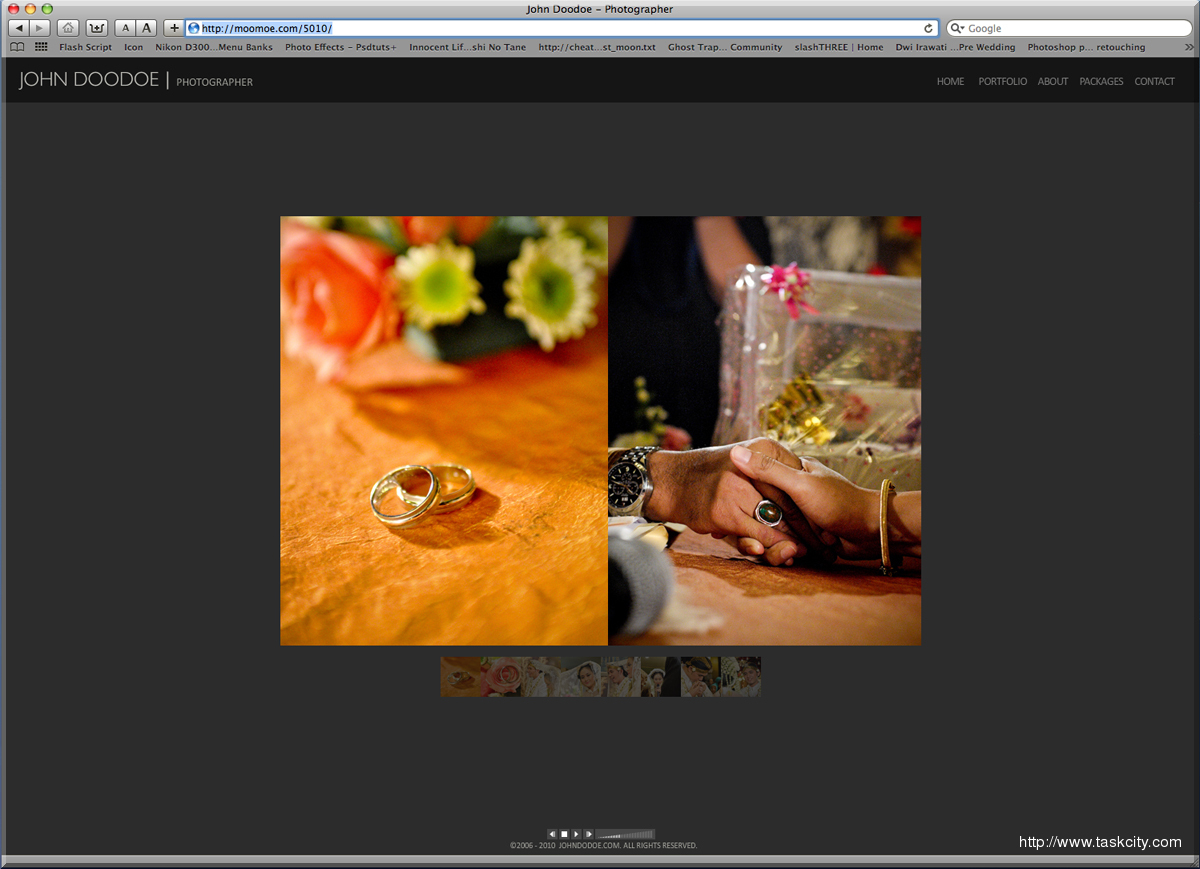Click the larger text size A button
Viewport: 1200px width, 869px height.
click(147, 28)
